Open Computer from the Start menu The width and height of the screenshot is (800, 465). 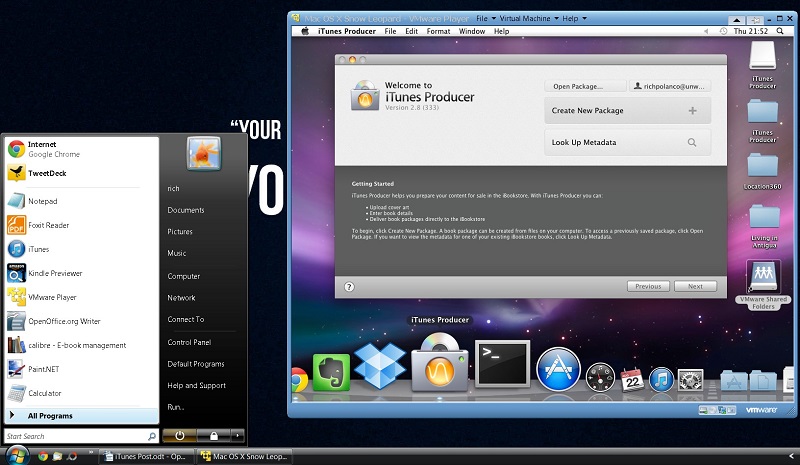tap(184, 276)
